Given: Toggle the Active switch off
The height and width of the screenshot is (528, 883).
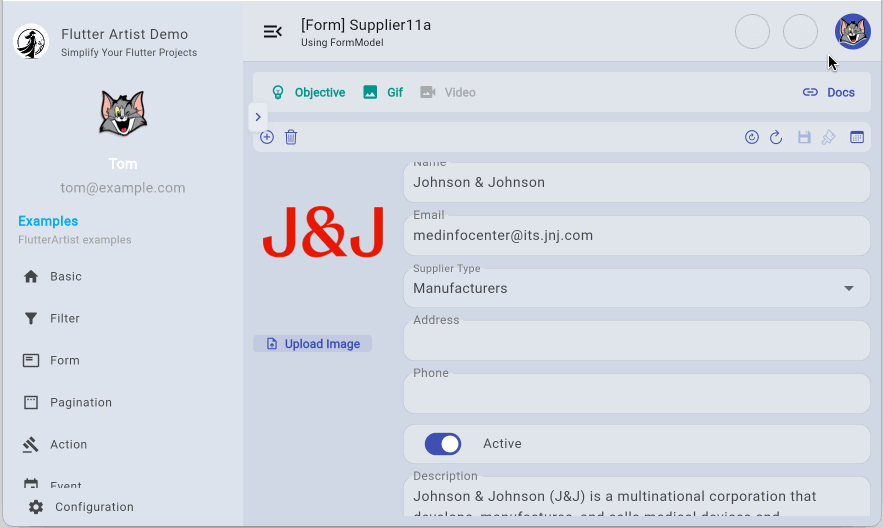Looking at the screenshot, I should (443, 444).
